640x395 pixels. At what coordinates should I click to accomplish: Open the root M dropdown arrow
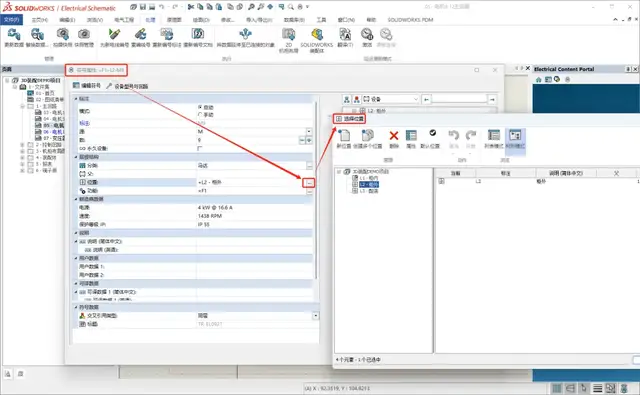click(309, 131)
